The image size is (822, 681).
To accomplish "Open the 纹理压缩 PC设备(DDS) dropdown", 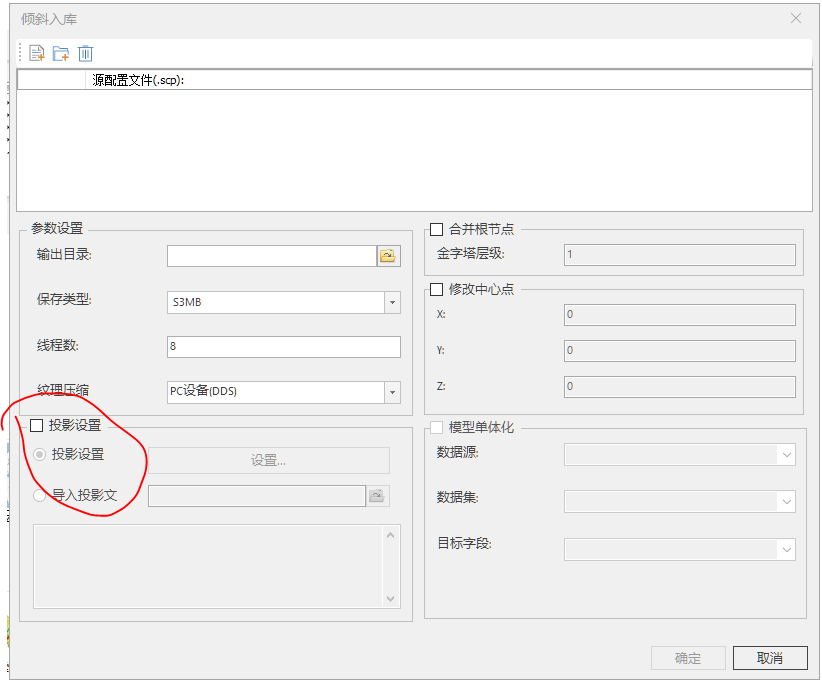I will pyautogui.click(x=393, y=392).
